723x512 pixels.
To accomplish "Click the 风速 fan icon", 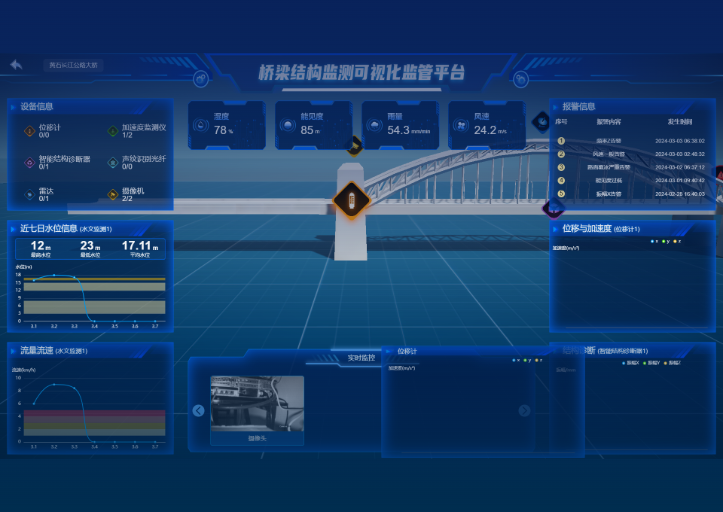I will tap(461, 125).
